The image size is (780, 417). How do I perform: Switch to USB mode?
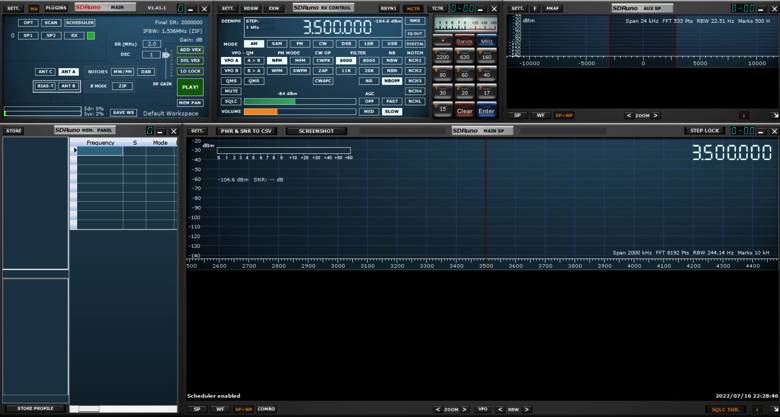[392, 44]
